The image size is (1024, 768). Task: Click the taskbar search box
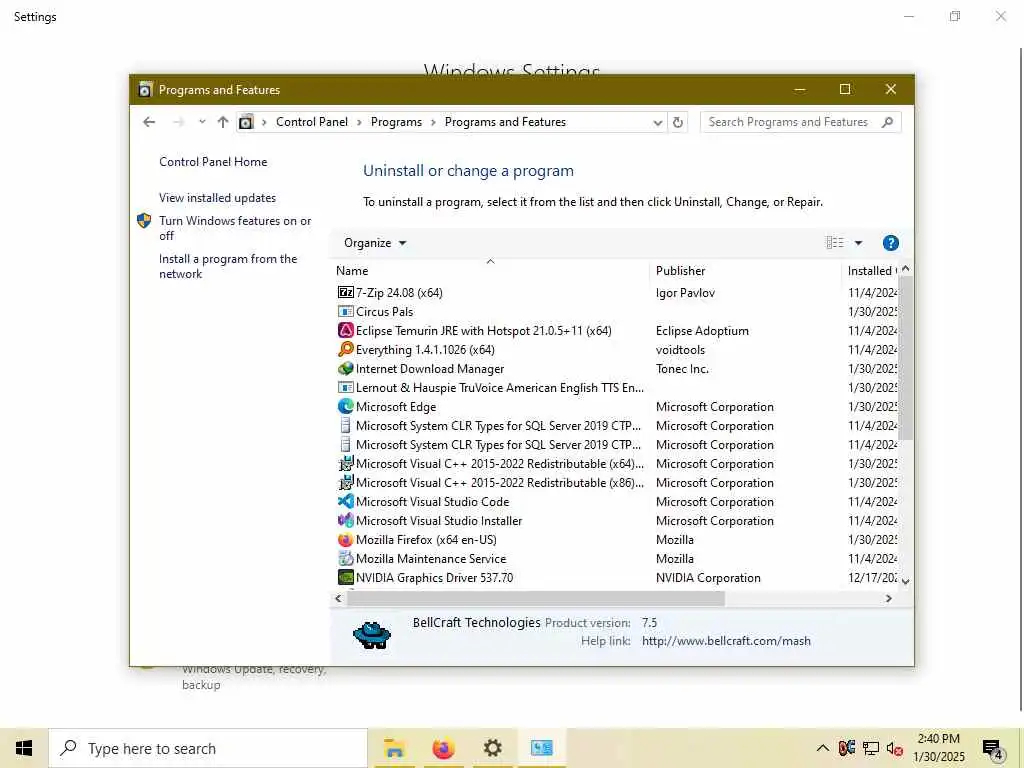[208, 748]
